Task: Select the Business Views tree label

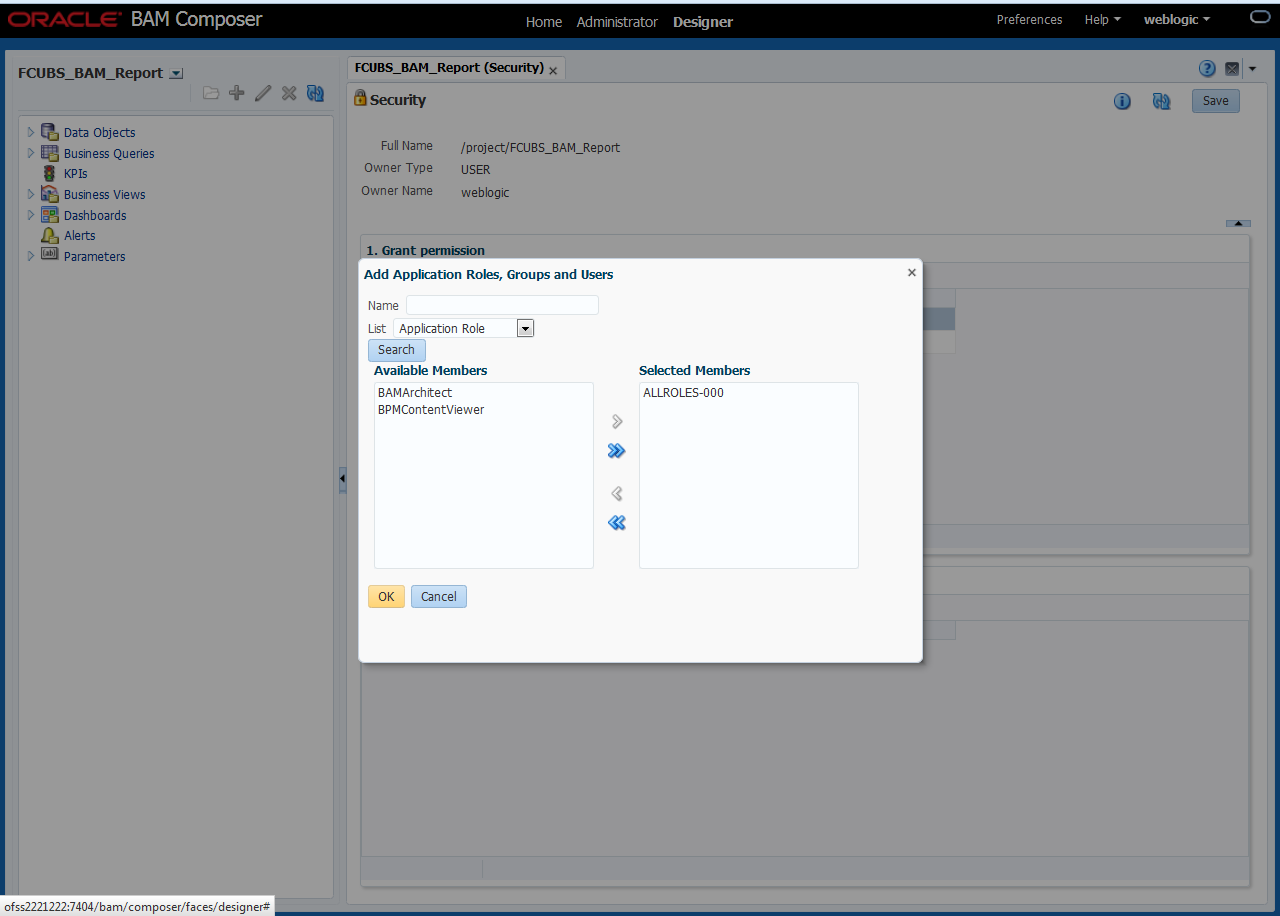Action: [x=104, y=195]
